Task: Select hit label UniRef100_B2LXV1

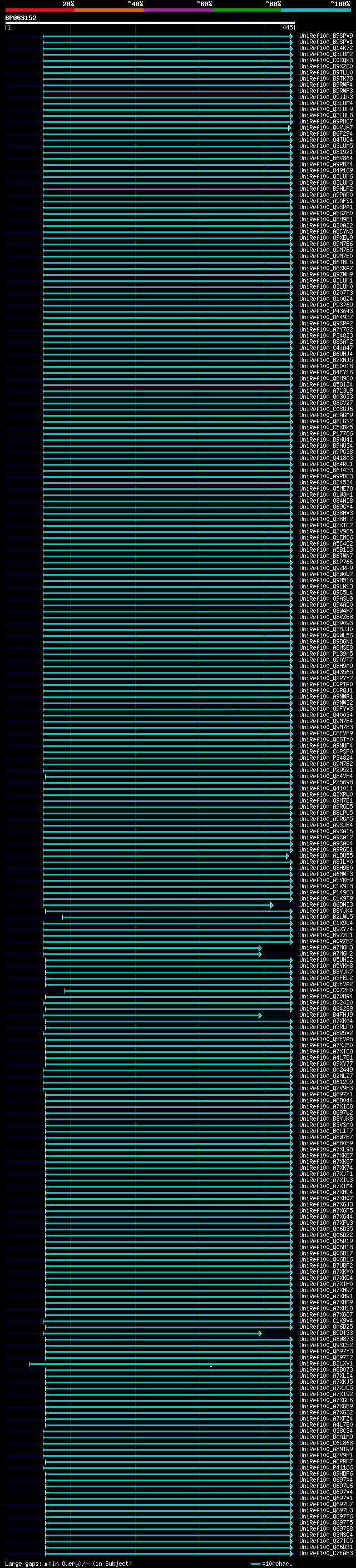Action: pyautogui.click(x=325, y=1363)
